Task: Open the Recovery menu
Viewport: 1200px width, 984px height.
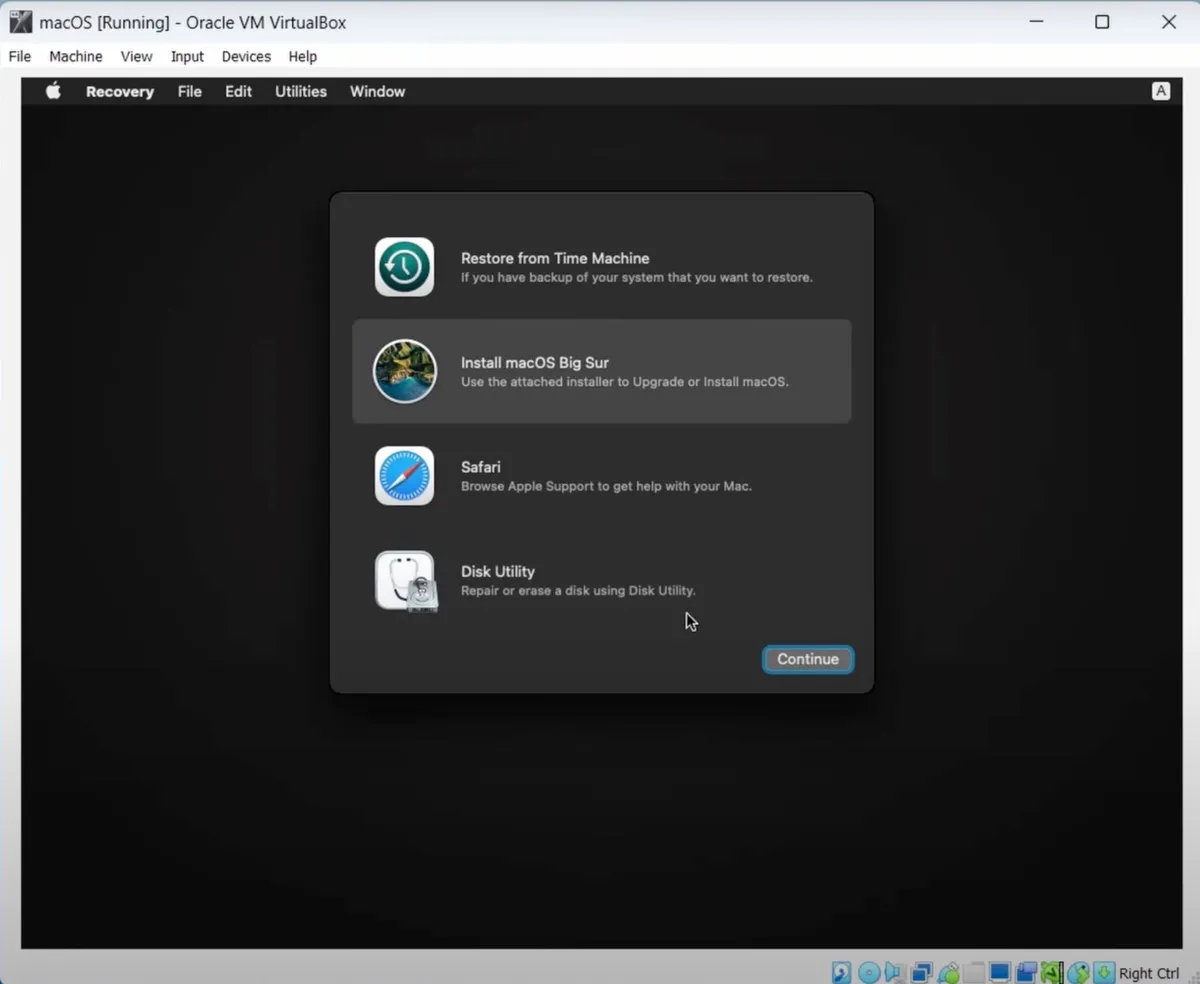Action: click(120, 91)
